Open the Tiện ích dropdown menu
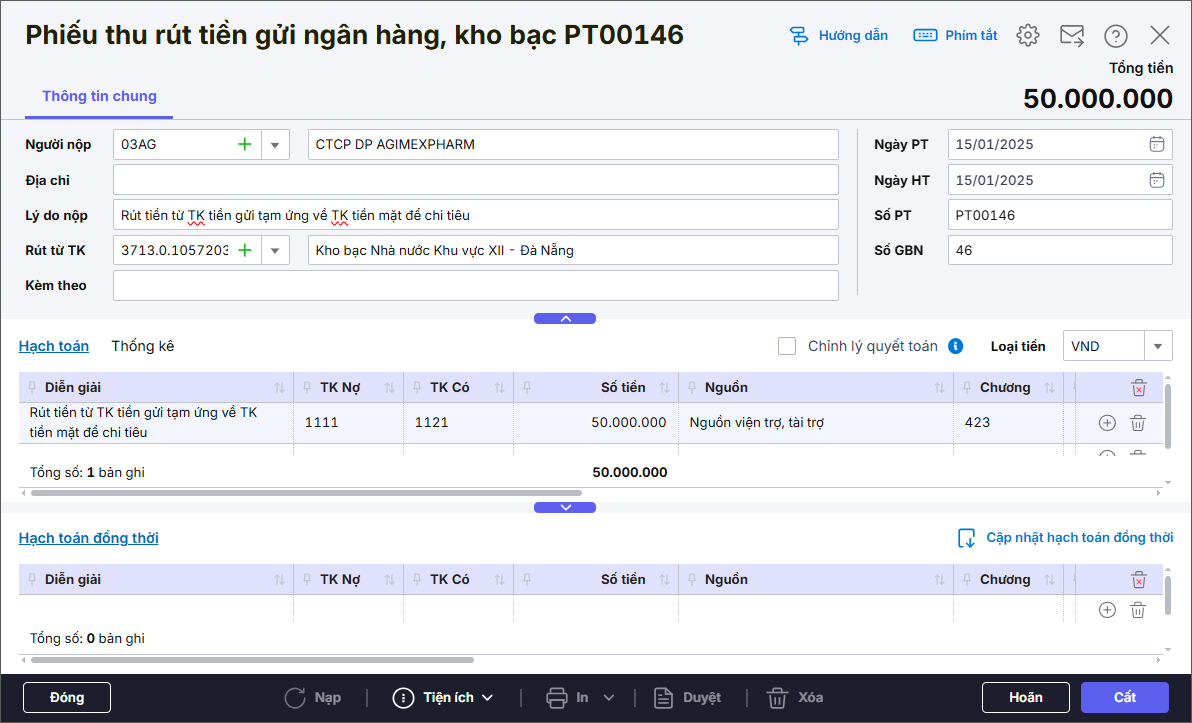This screenshot has height=723, width=1192. 443,698
